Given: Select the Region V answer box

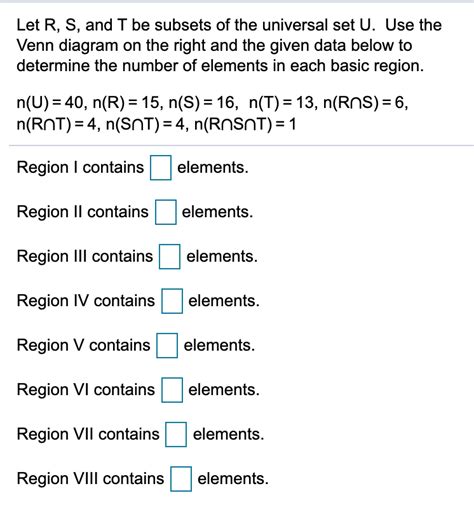Looking at the screenshot, I should click(x=167, y=346).
